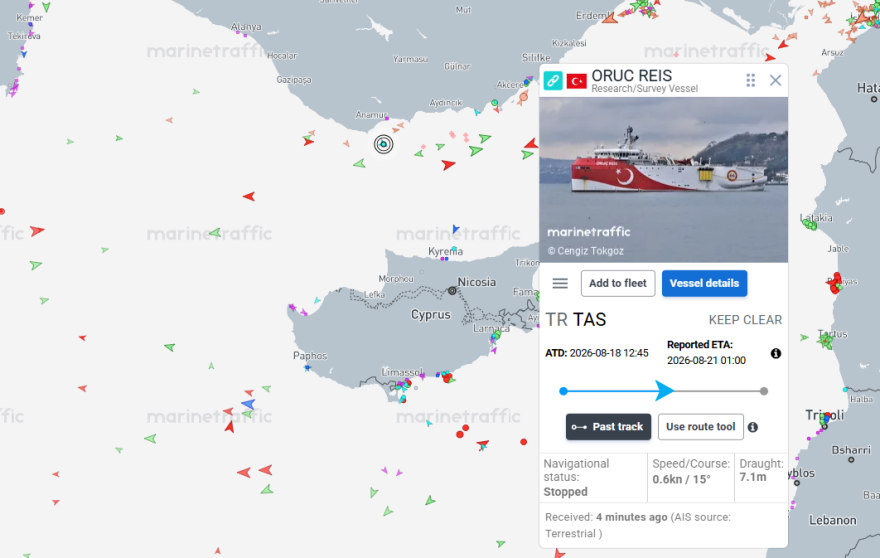Click the ORUC REIS ship photo
This screenshot has height=558, width=880.
pos(663,180)
